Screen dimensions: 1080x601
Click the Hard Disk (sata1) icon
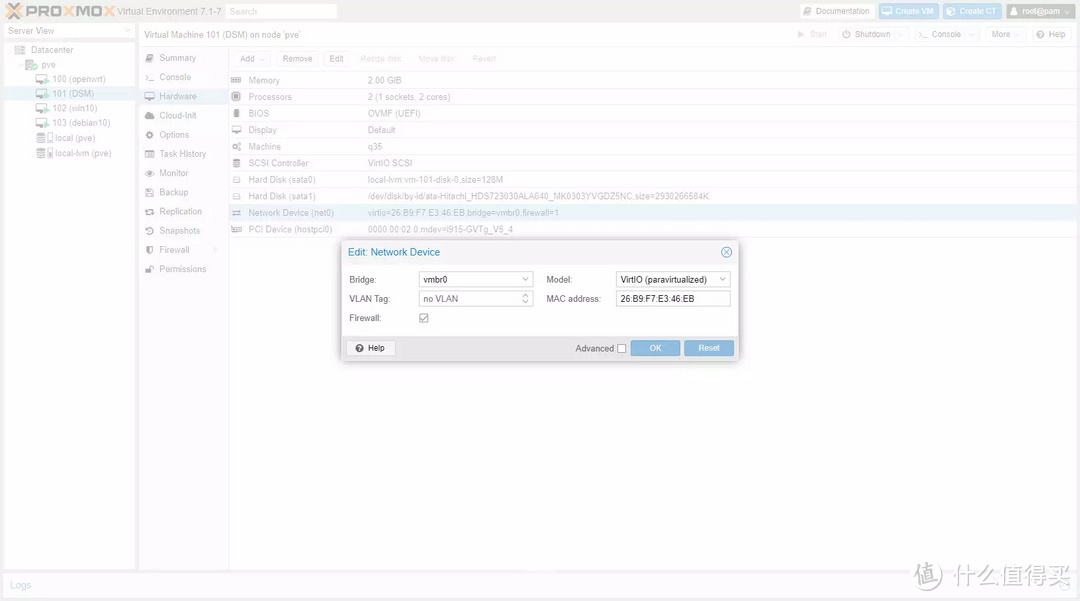(x=236, y=196)
